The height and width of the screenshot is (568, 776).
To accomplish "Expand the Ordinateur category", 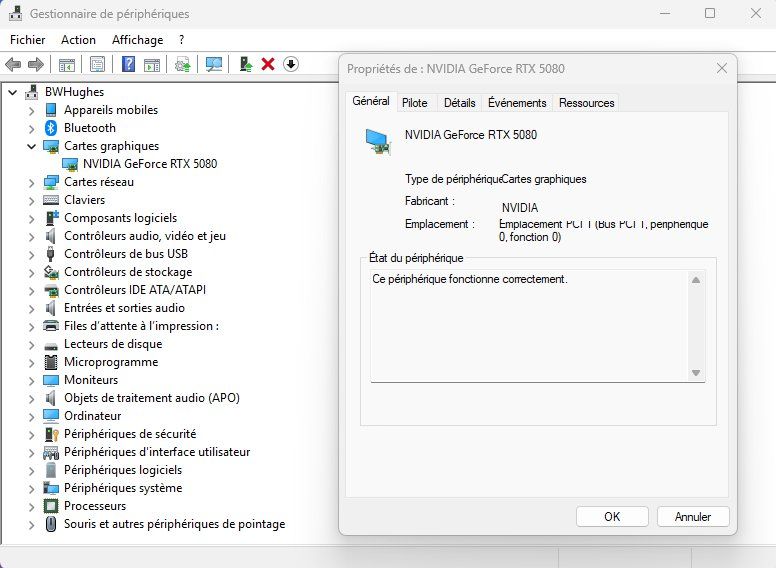I will pos(32,417).
